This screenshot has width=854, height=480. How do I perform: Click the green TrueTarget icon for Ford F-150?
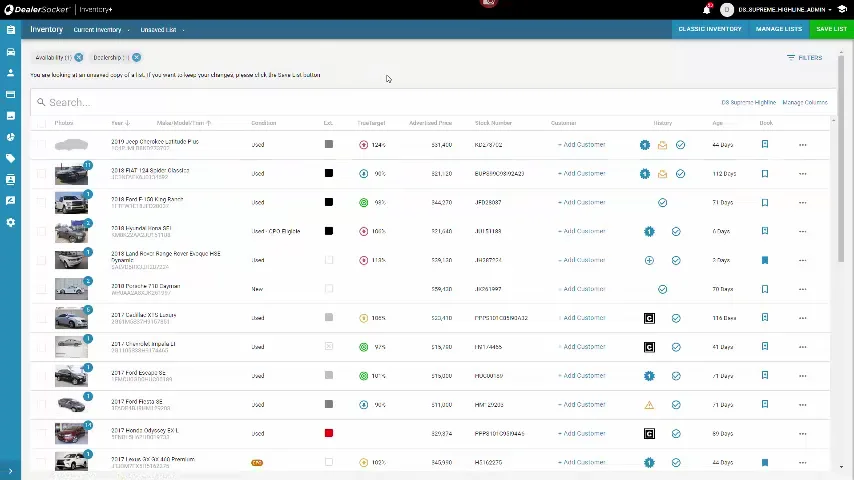point(363,203)
